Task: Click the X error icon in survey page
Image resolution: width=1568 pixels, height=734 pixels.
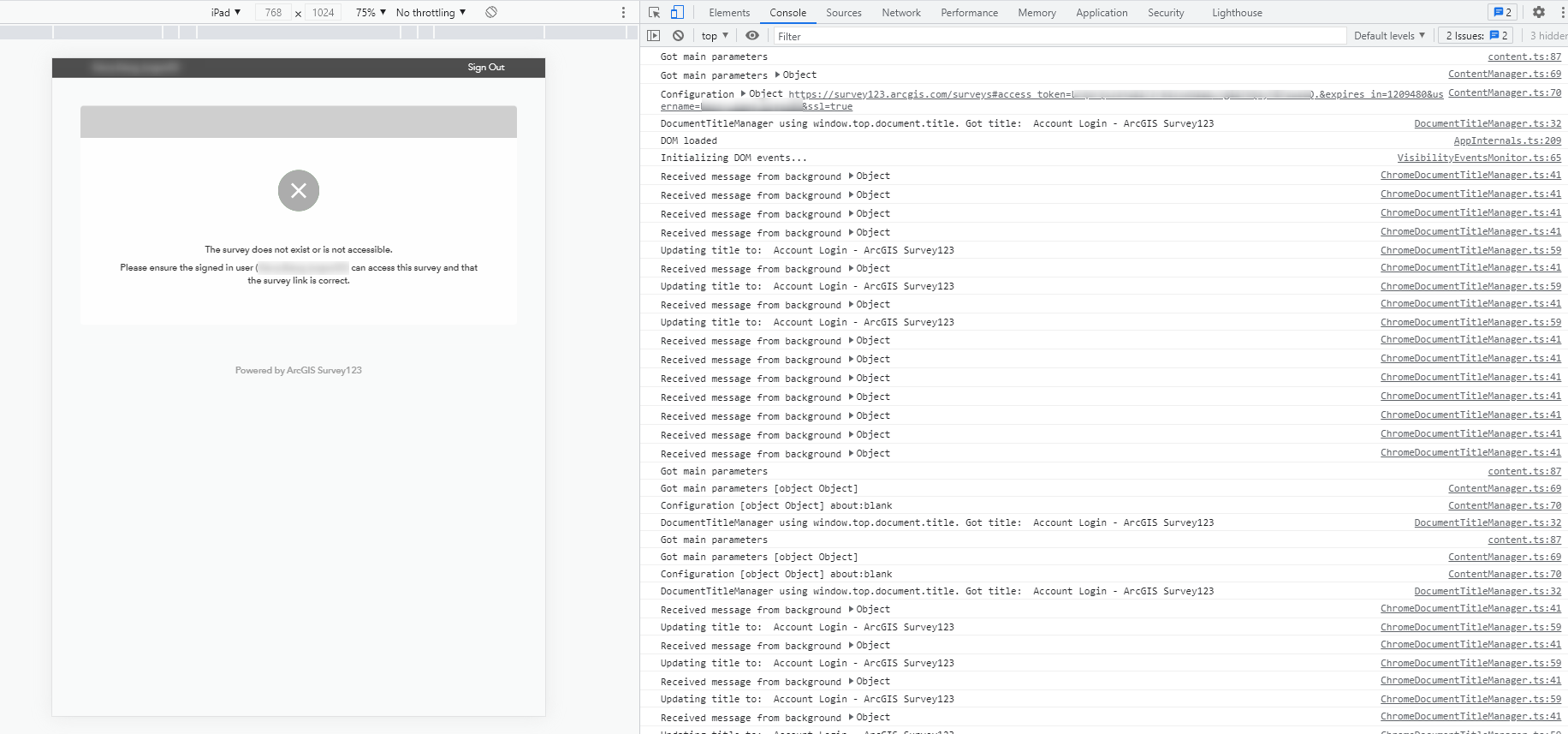Action: coord(299,190)
